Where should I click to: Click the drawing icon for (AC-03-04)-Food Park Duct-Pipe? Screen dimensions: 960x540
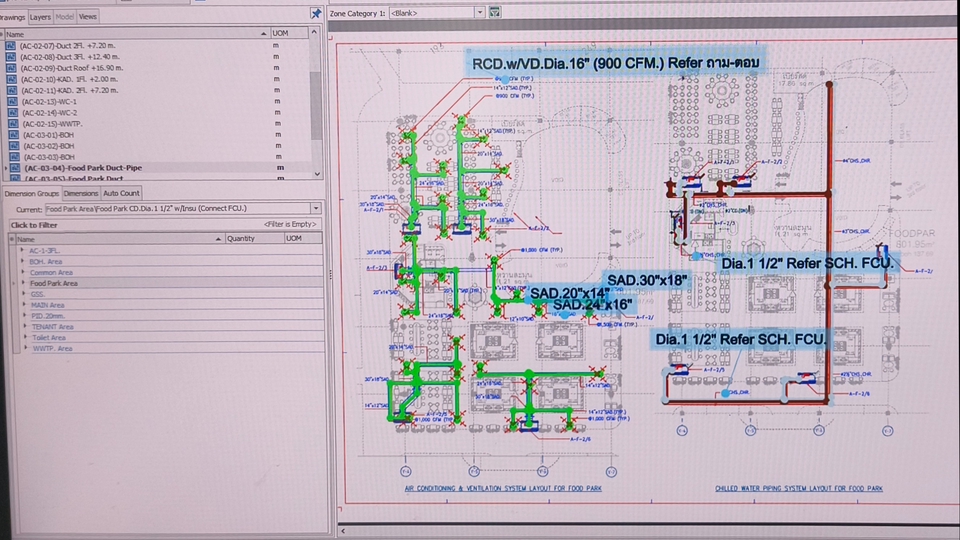tap(11, 168)
